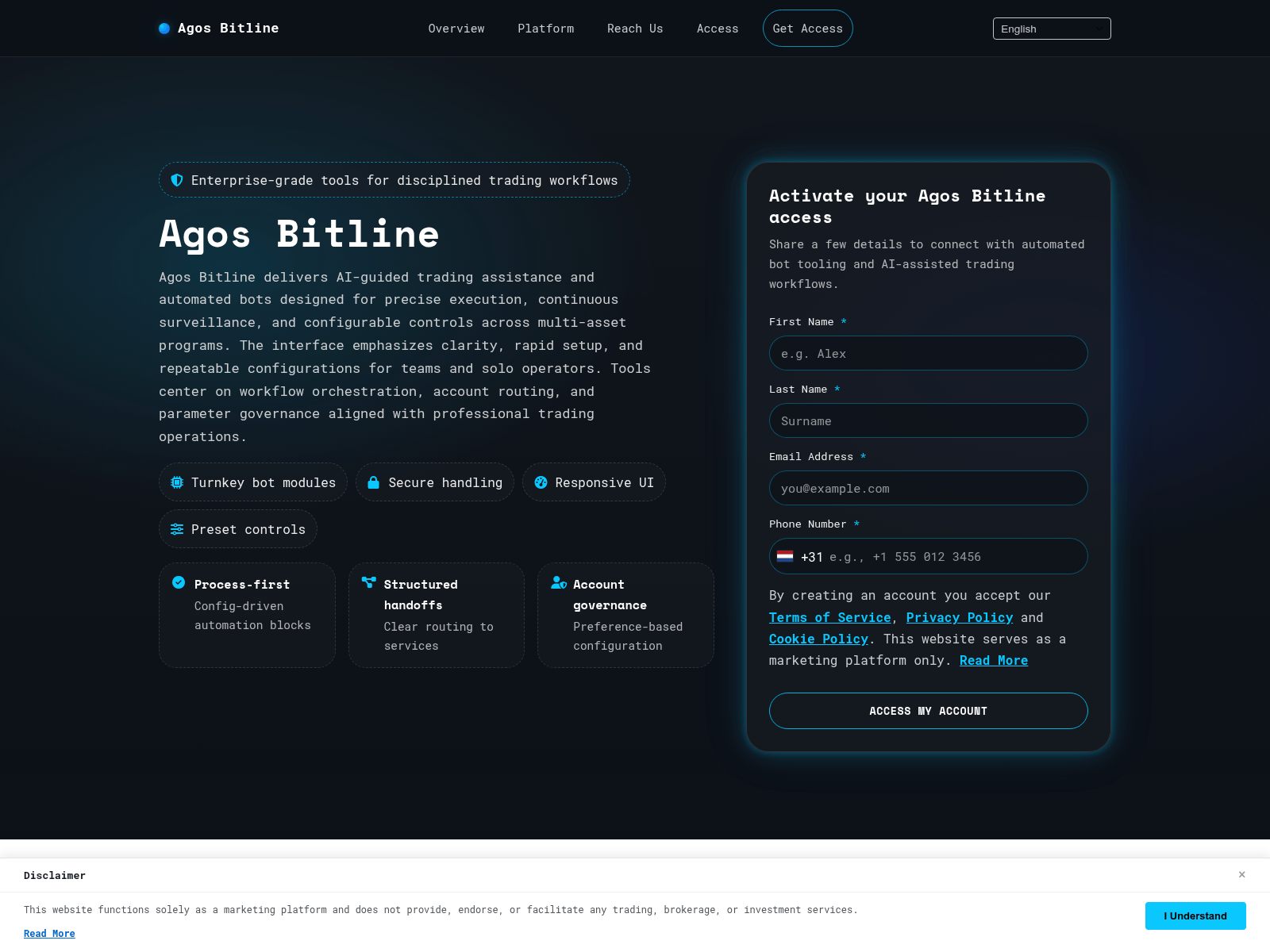
Task: Select the Access nav item
Action: (718, 29)
